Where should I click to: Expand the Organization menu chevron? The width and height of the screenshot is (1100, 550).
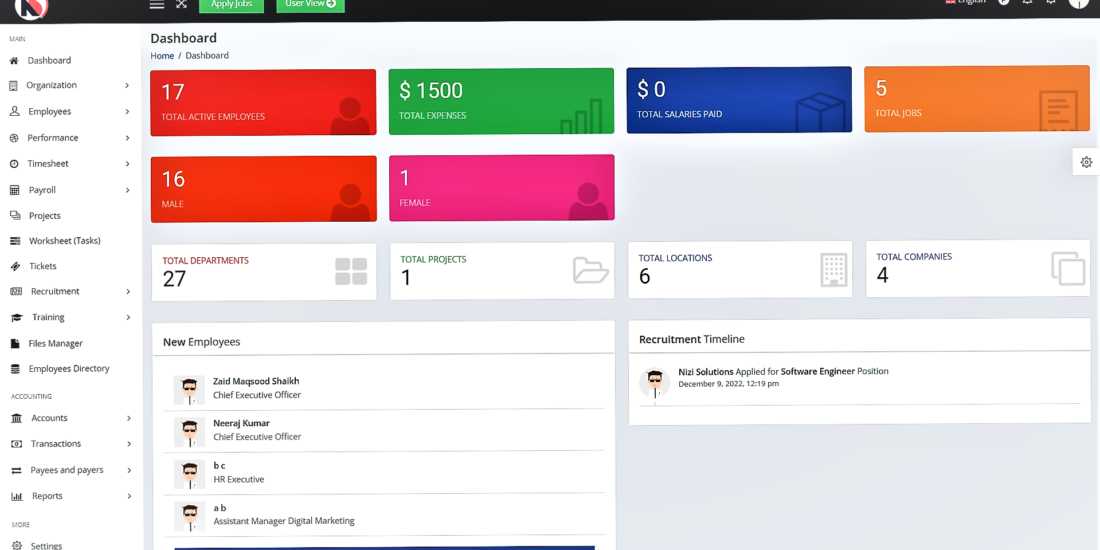coord(127,86)
